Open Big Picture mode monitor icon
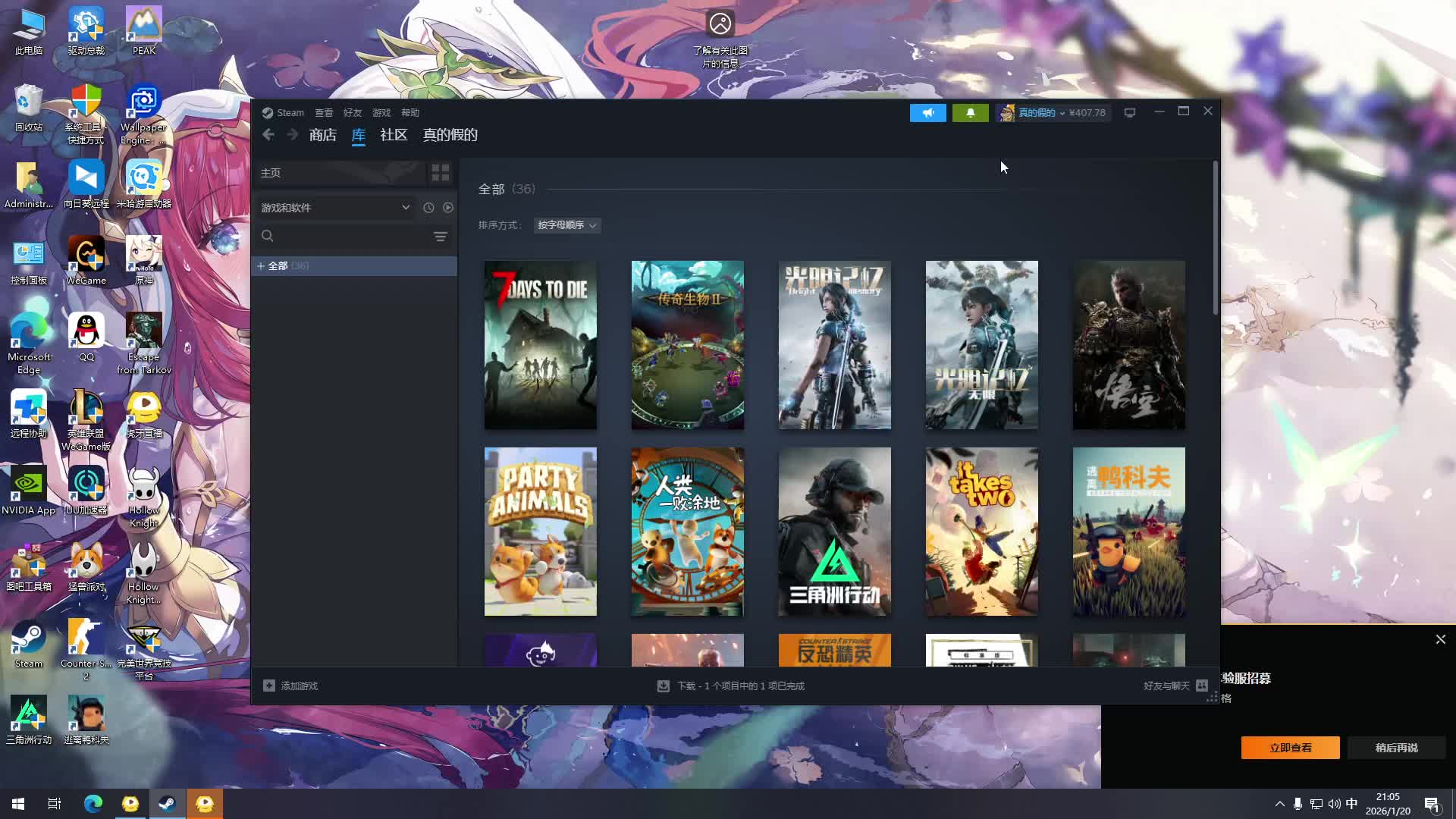1456x819 pixels. 1130,113
